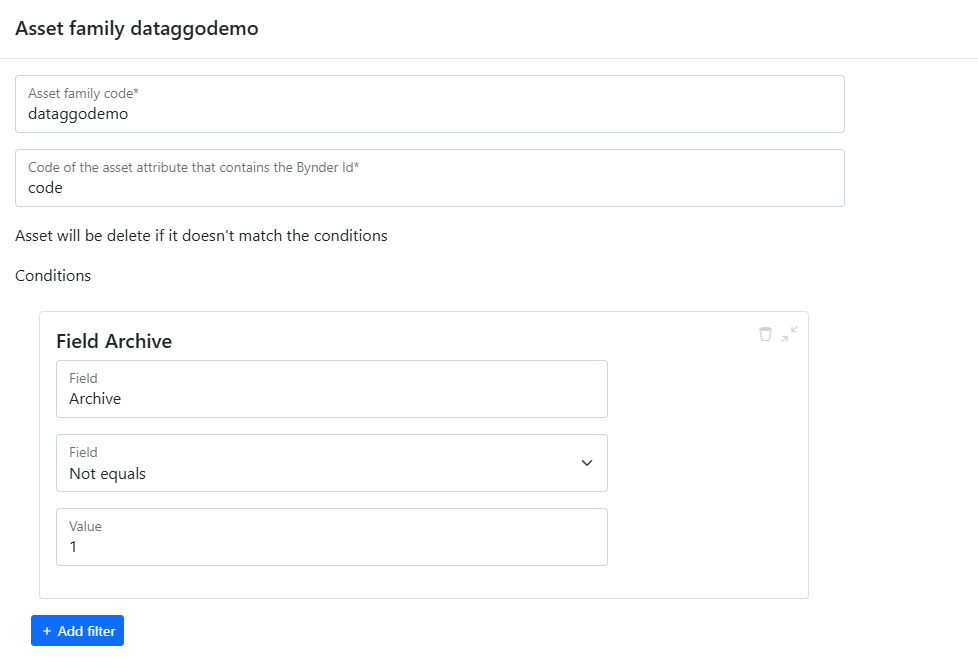The image size is (978, 658).
Task: Focus the Bynder Id attribute code field
Action: (x=430, y=178)
